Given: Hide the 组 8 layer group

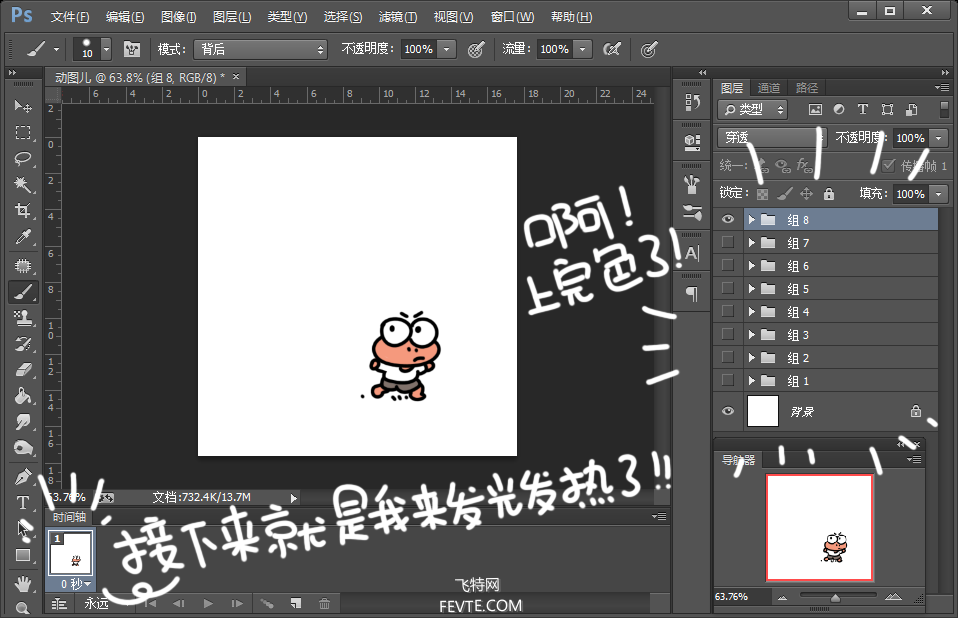Looking at the screenshot, I should tap(728, 219).
